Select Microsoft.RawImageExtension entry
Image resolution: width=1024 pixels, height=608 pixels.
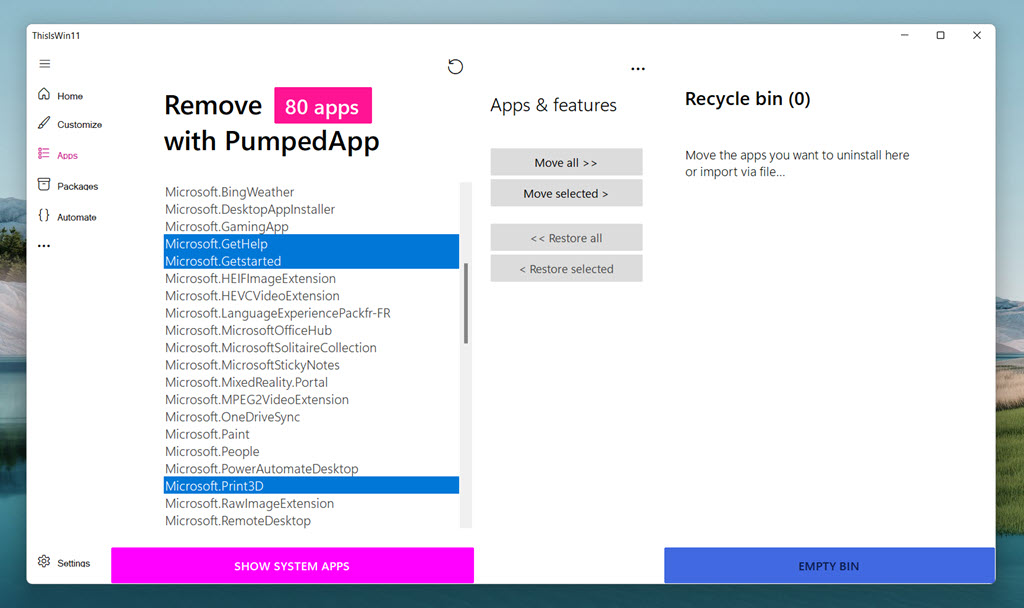tap(311, 503)
